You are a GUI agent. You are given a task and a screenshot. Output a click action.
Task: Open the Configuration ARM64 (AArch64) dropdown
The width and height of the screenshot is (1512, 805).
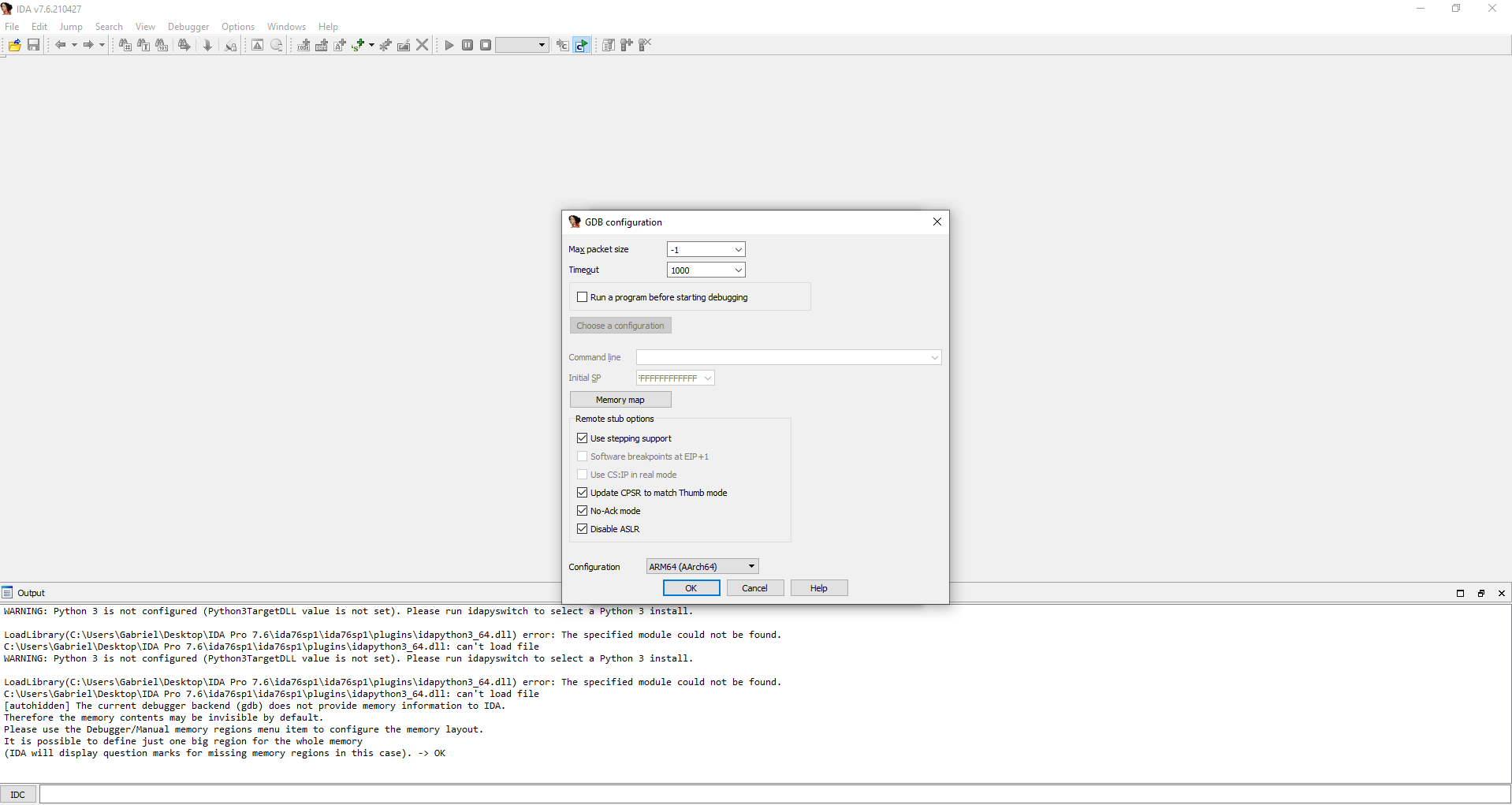tap(702, 567)
